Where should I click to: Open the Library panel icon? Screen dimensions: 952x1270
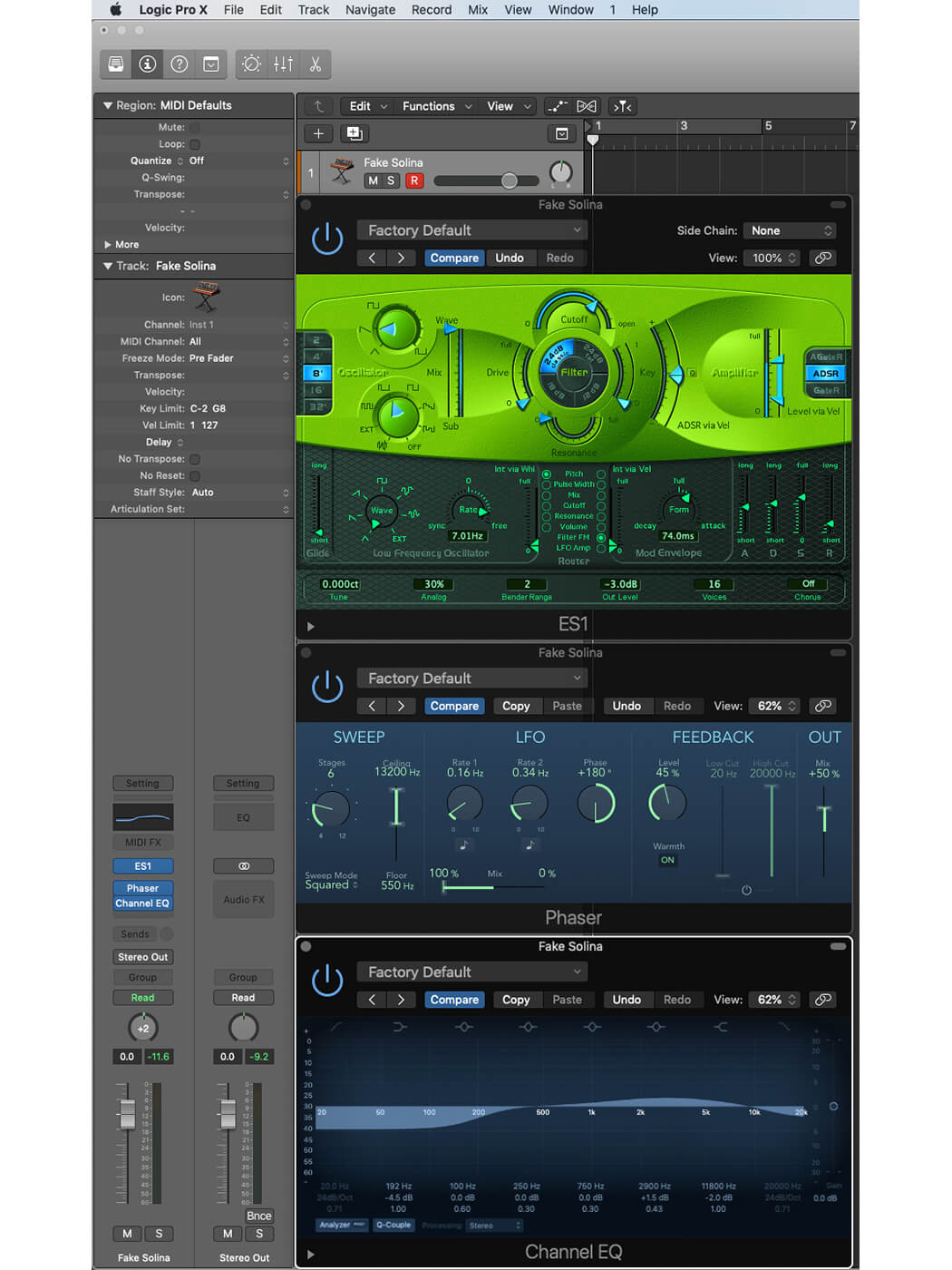(115, 64)
